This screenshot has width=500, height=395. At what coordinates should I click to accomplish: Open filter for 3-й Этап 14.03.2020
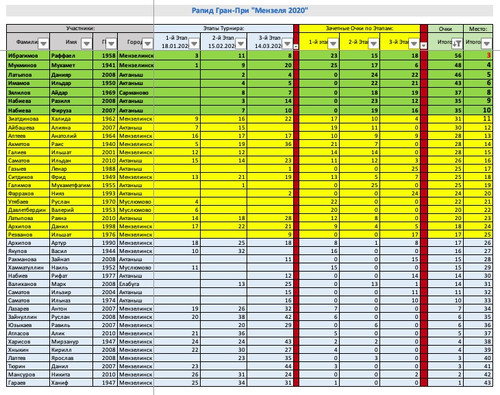(287, 43)
